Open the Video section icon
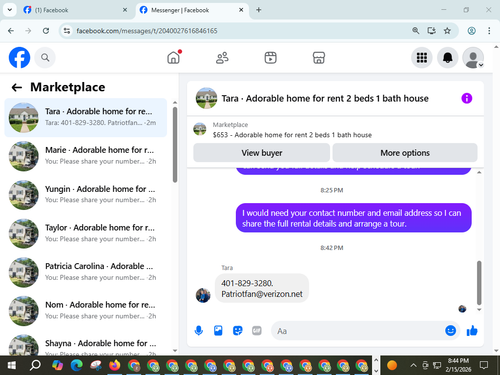Viewport: 500px width, 375px height. pyautogui.click(x=270, y=58)
